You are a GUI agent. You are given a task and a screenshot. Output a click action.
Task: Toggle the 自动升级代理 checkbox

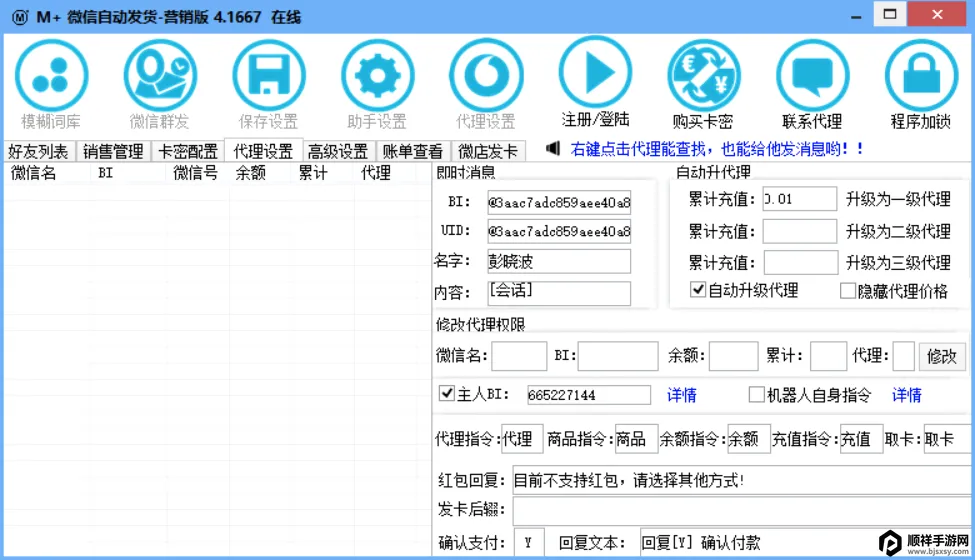[698, 290]
